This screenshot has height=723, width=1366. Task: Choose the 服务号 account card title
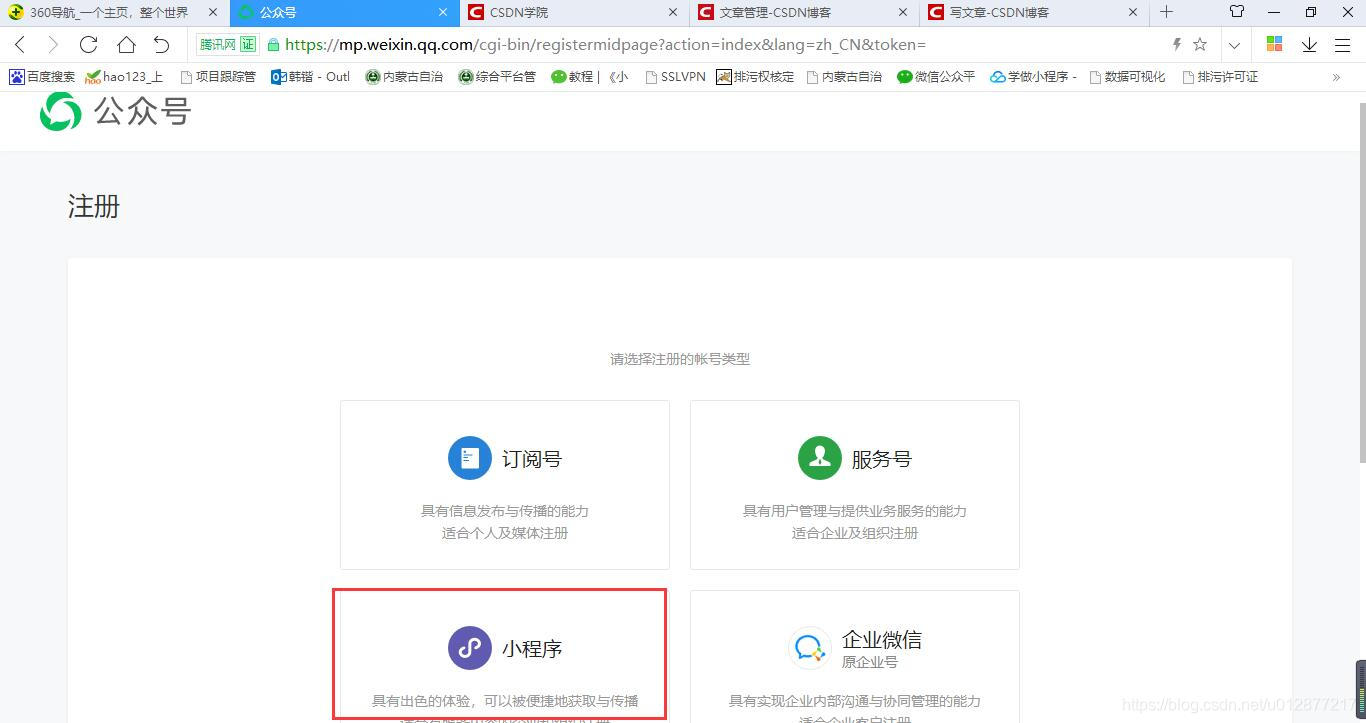pyautogui.click(x=882, y=459)
